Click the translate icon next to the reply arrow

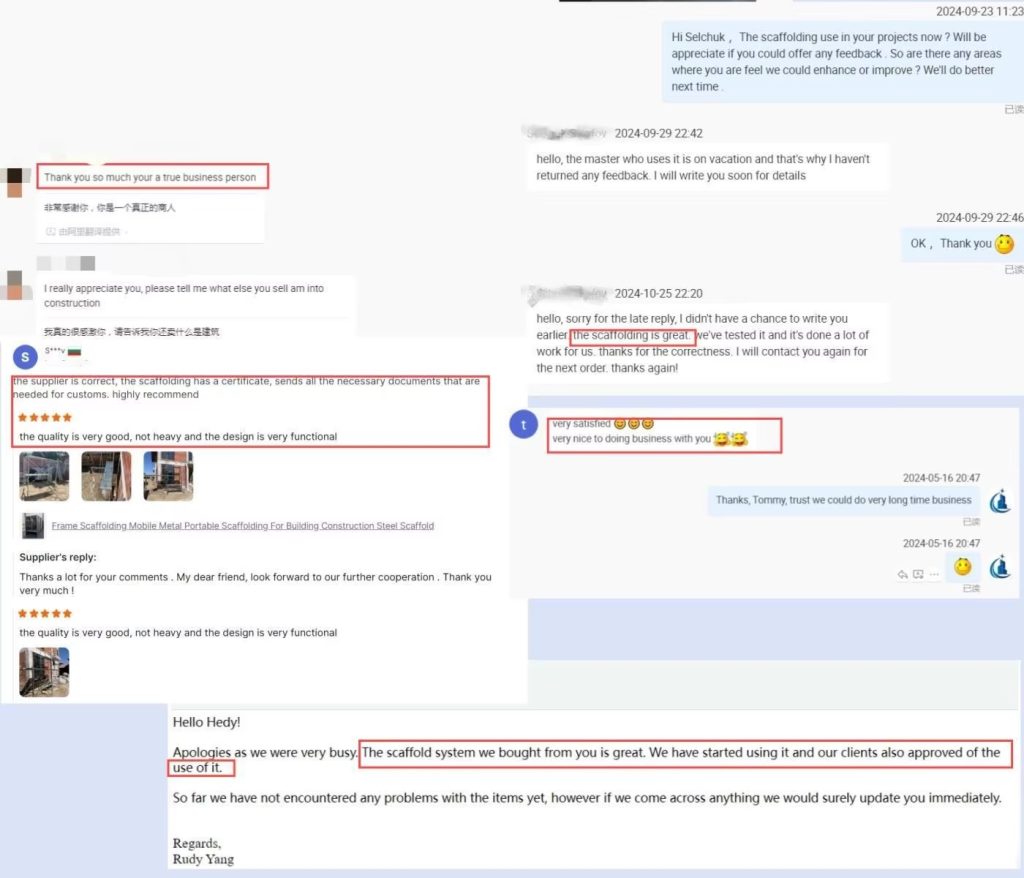(918, 575)
